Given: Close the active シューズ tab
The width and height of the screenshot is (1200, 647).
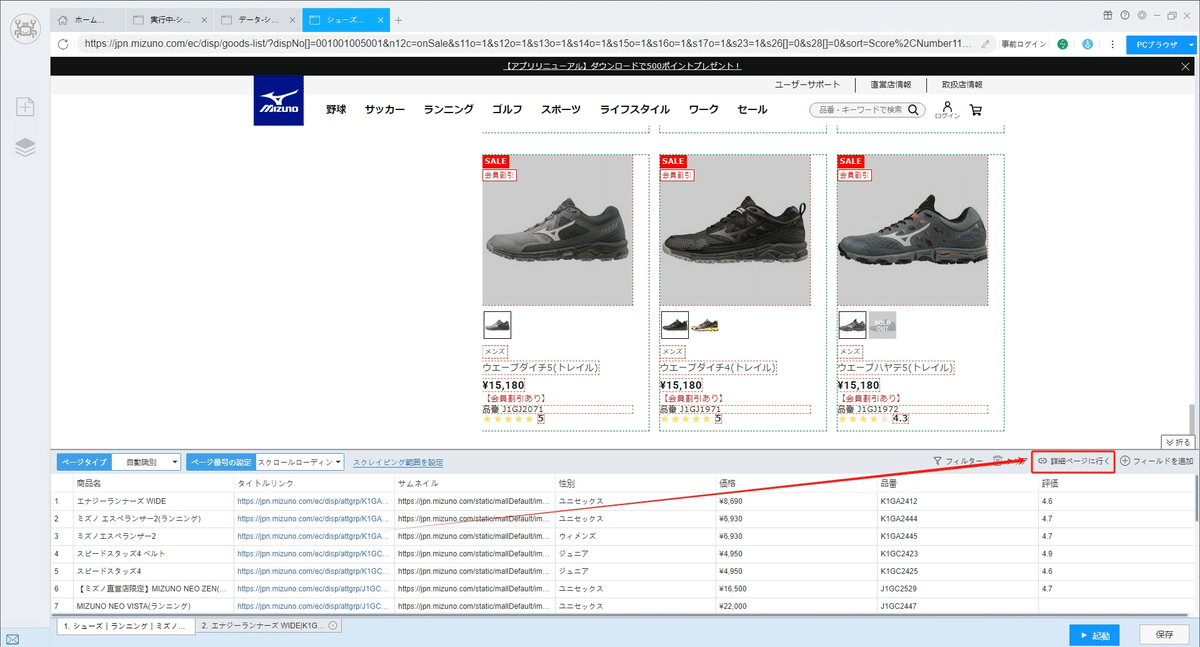Looking at the screenshot, I should tap(379, 20).
